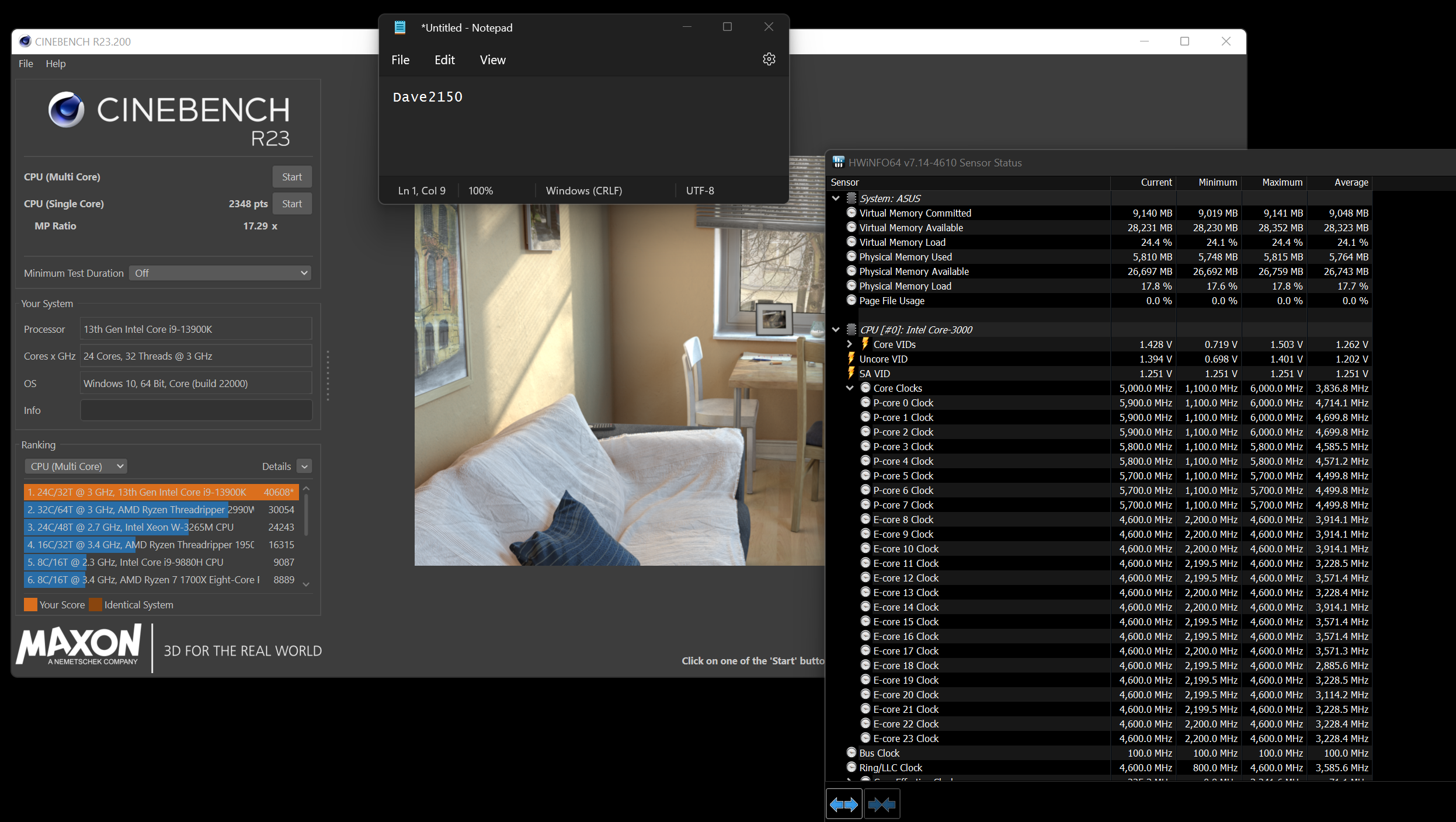
Task: Click the Page File Usage sensor icon
Action: coord(852,300)
